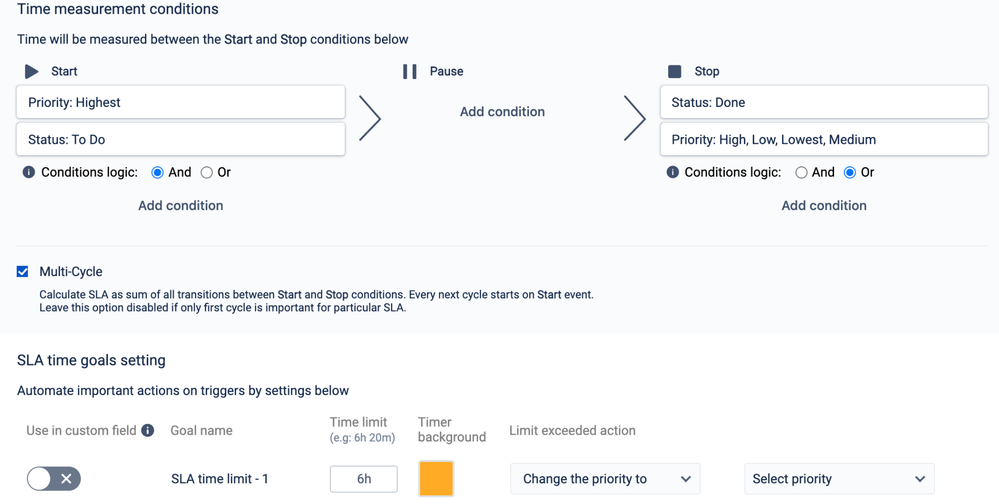Click the Stop square icon

click(675, 71)
